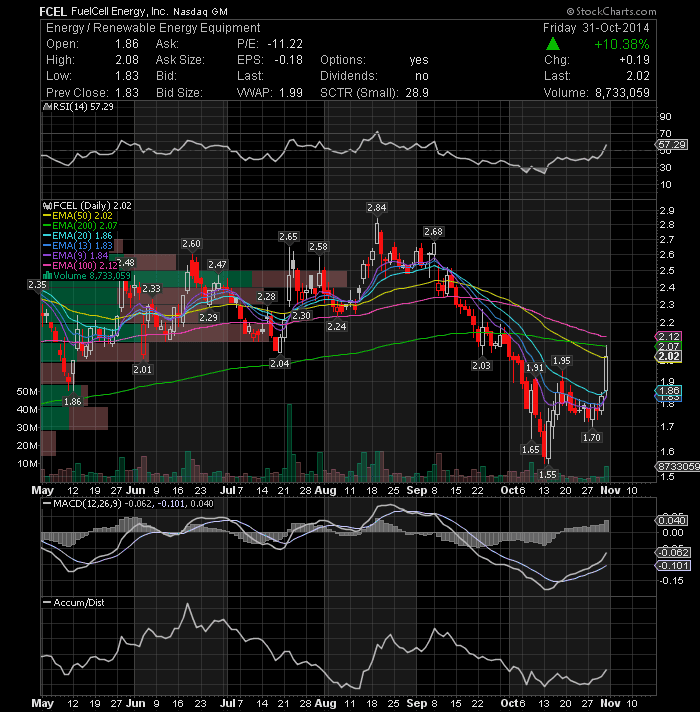
Task: Click the EPS value -0.18
Action: tap(288, 60)
